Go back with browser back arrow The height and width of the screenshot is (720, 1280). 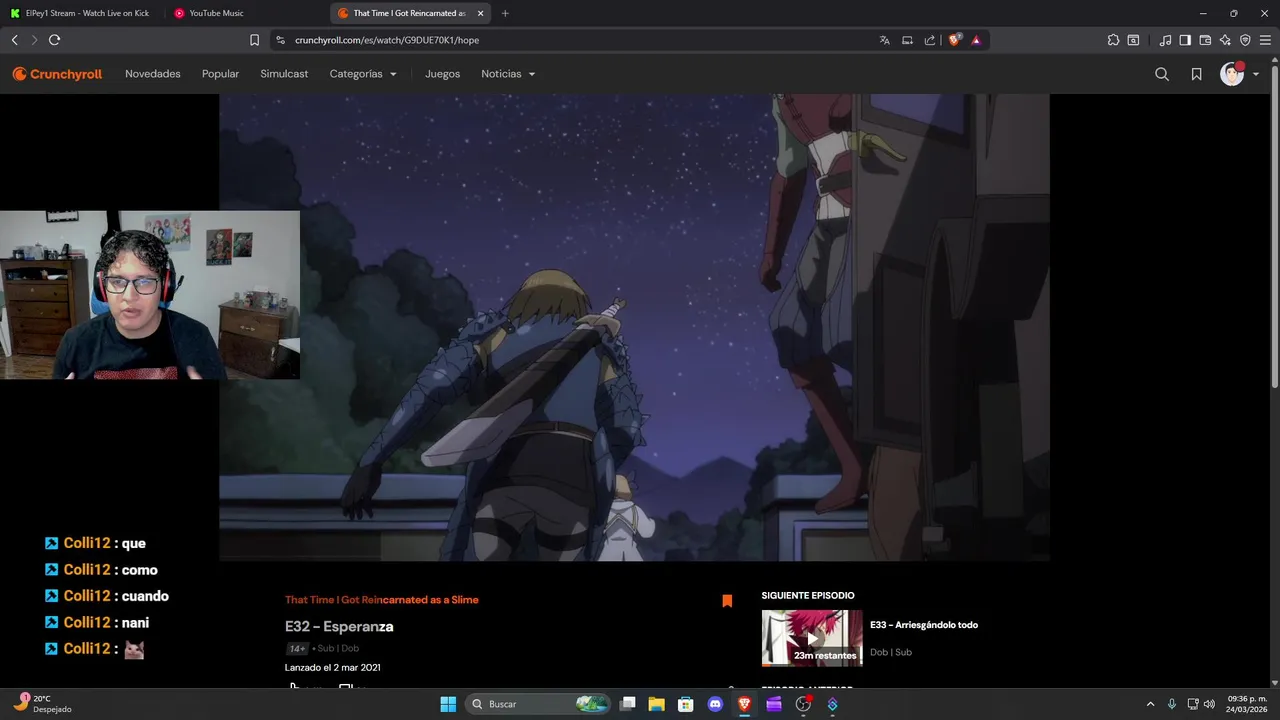pyautogui.click(x=14, y=40)
